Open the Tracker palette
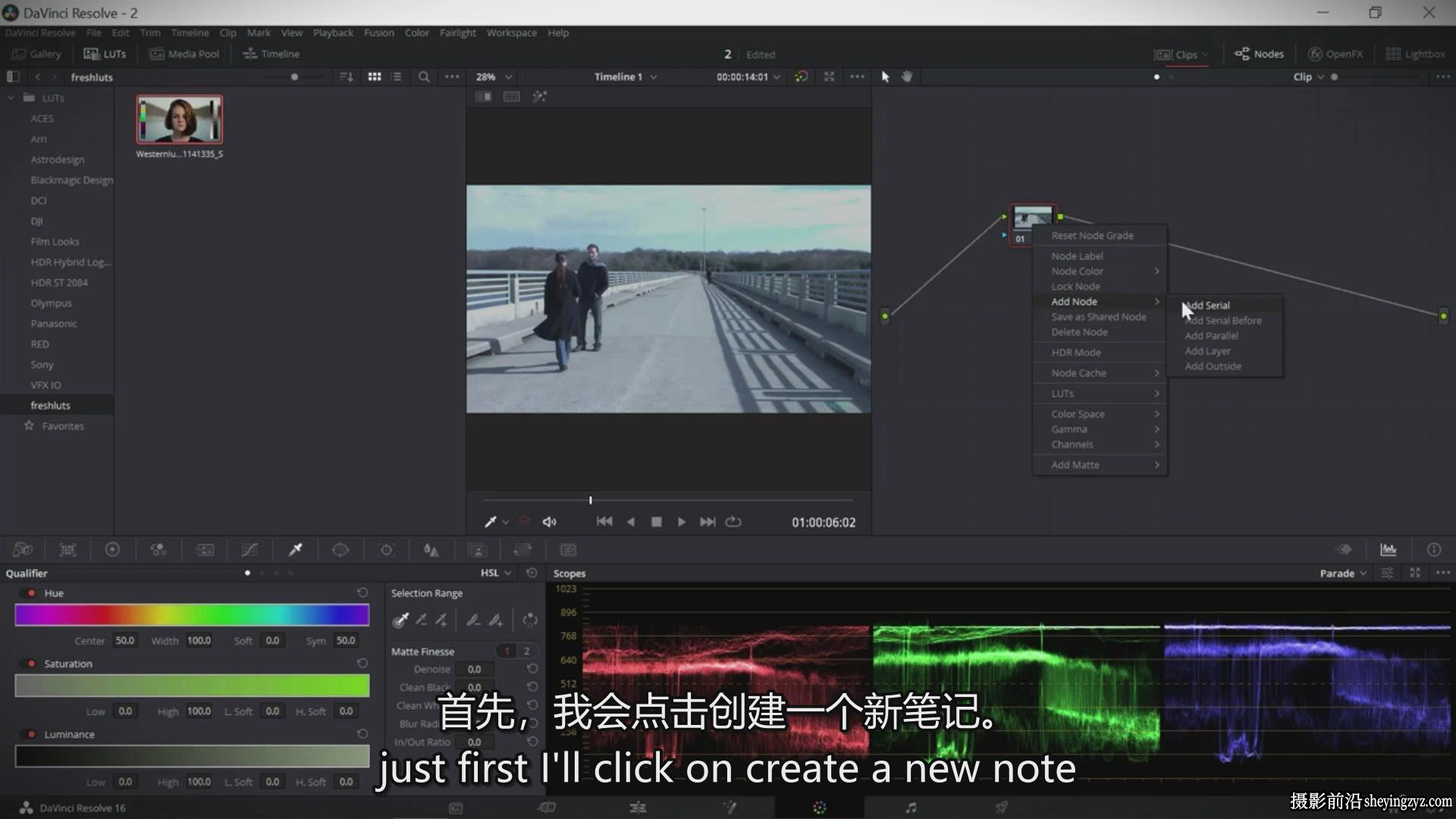This screenshot has width=1456, height=819. tap(386, 550)
